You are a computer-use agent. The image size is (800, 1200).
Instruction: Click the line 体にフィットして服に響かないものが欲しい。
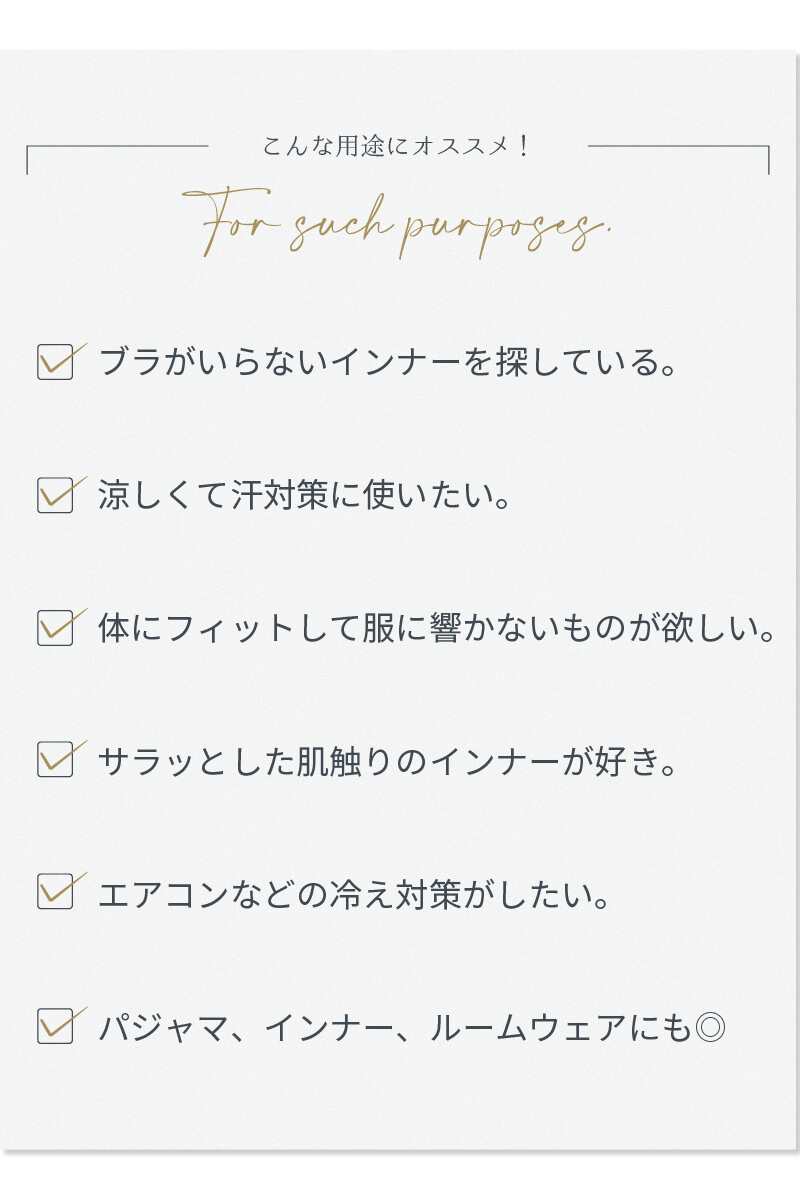(x=438, y=628)
